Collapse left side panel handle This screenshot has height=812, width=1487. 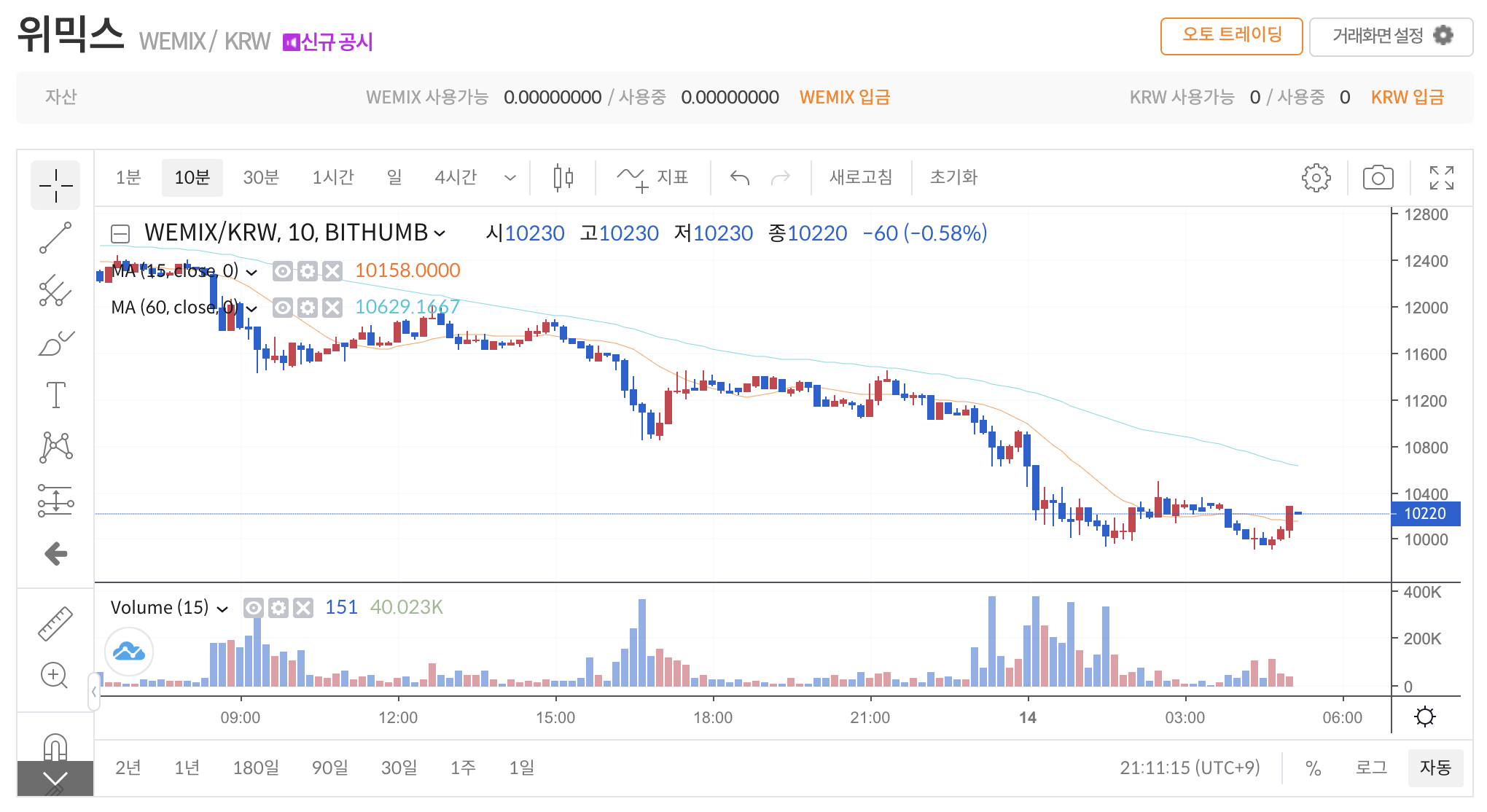point(94,691)
